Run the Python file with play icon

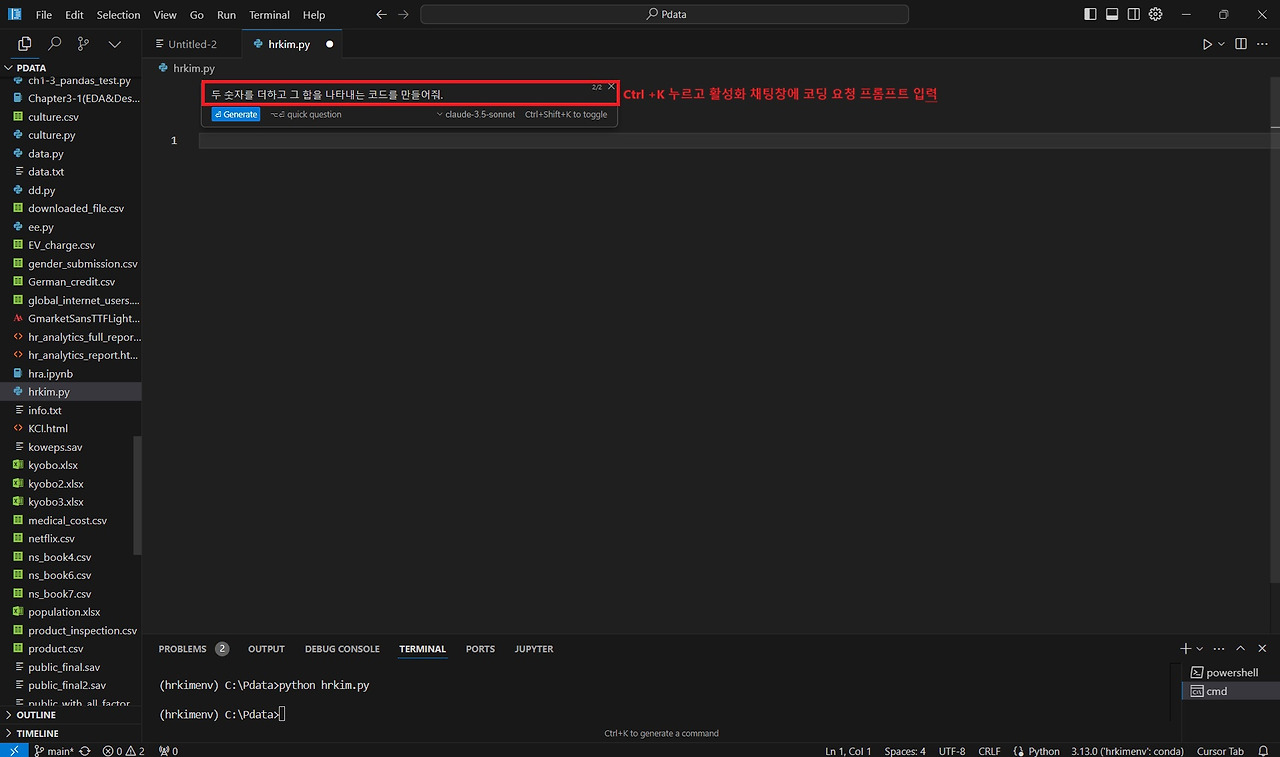[1207, 44]
